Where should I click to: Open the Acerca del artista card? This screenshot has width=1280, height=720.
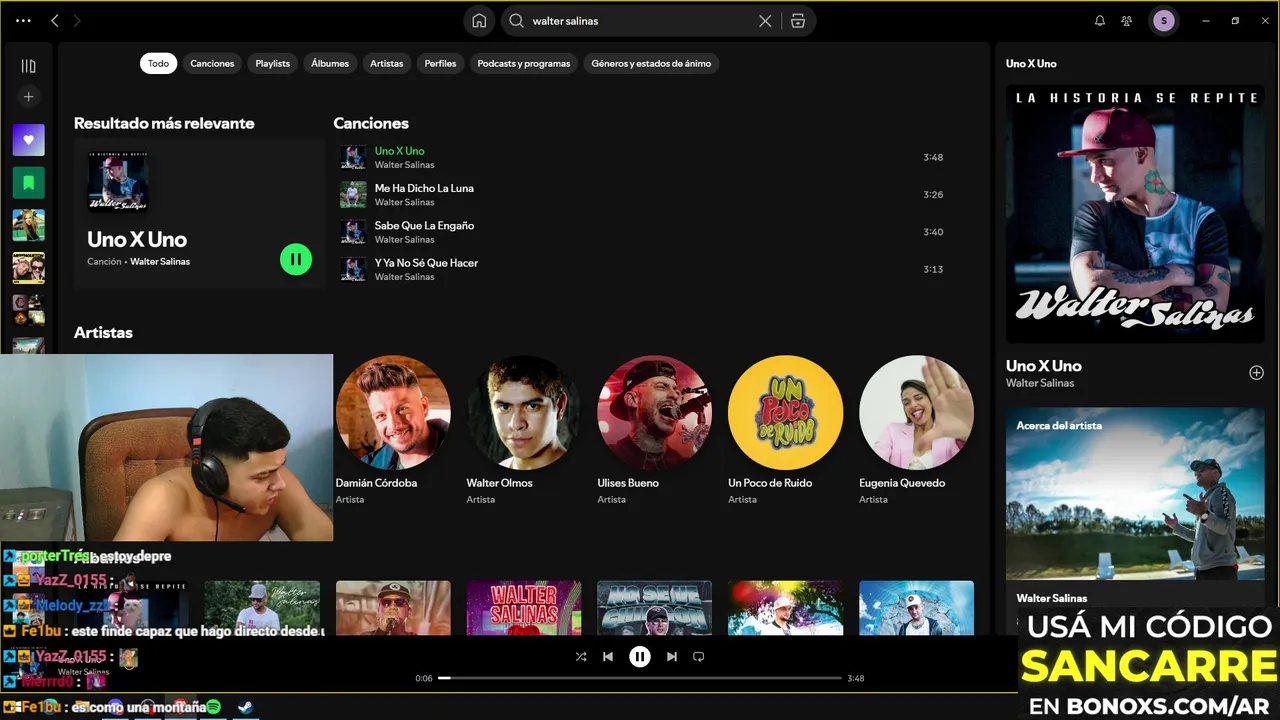pyautogui.click(x=1135, y=520)
